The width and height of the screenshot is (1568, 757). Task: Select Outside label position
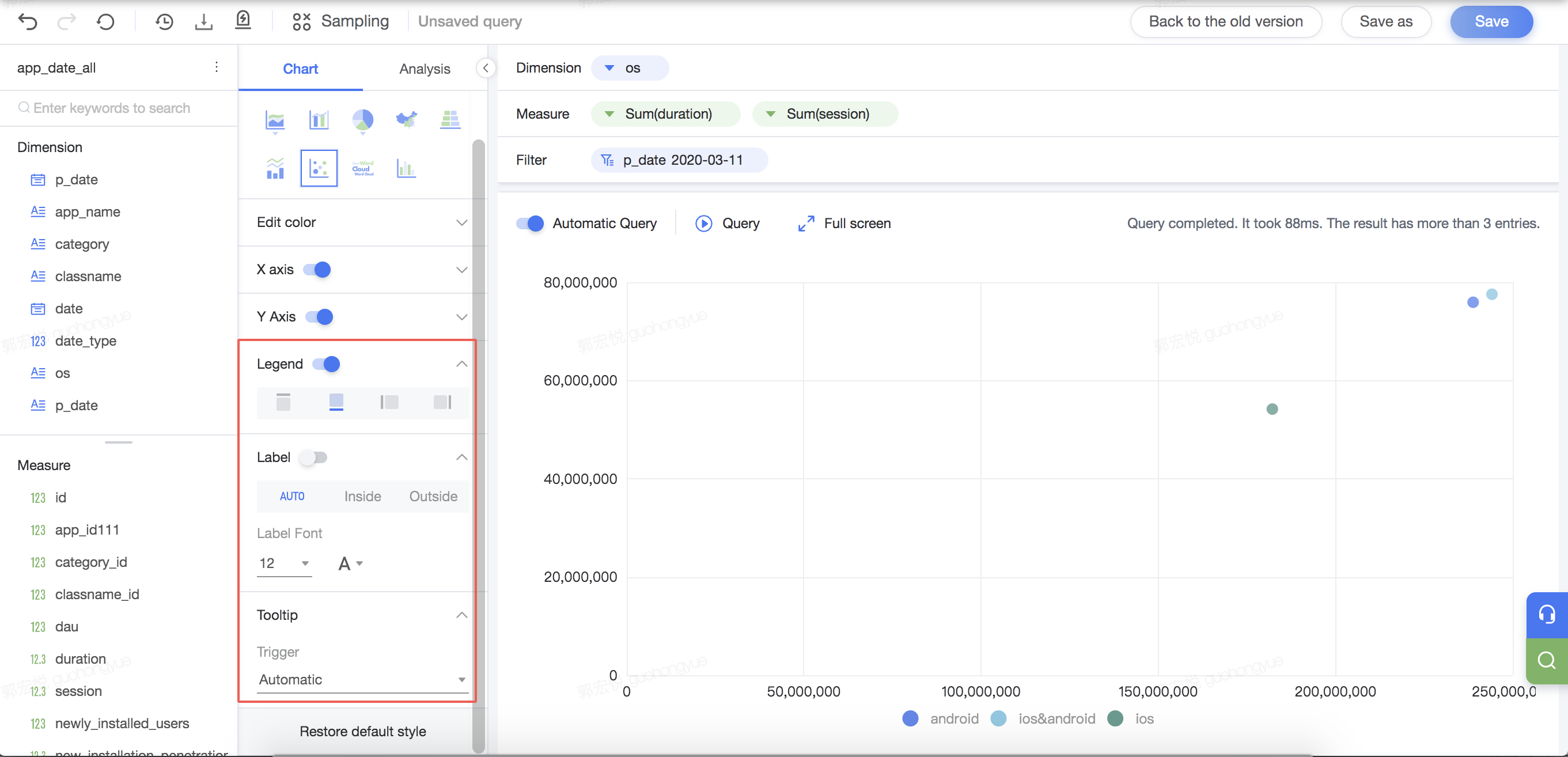click(x=433, y=496)
